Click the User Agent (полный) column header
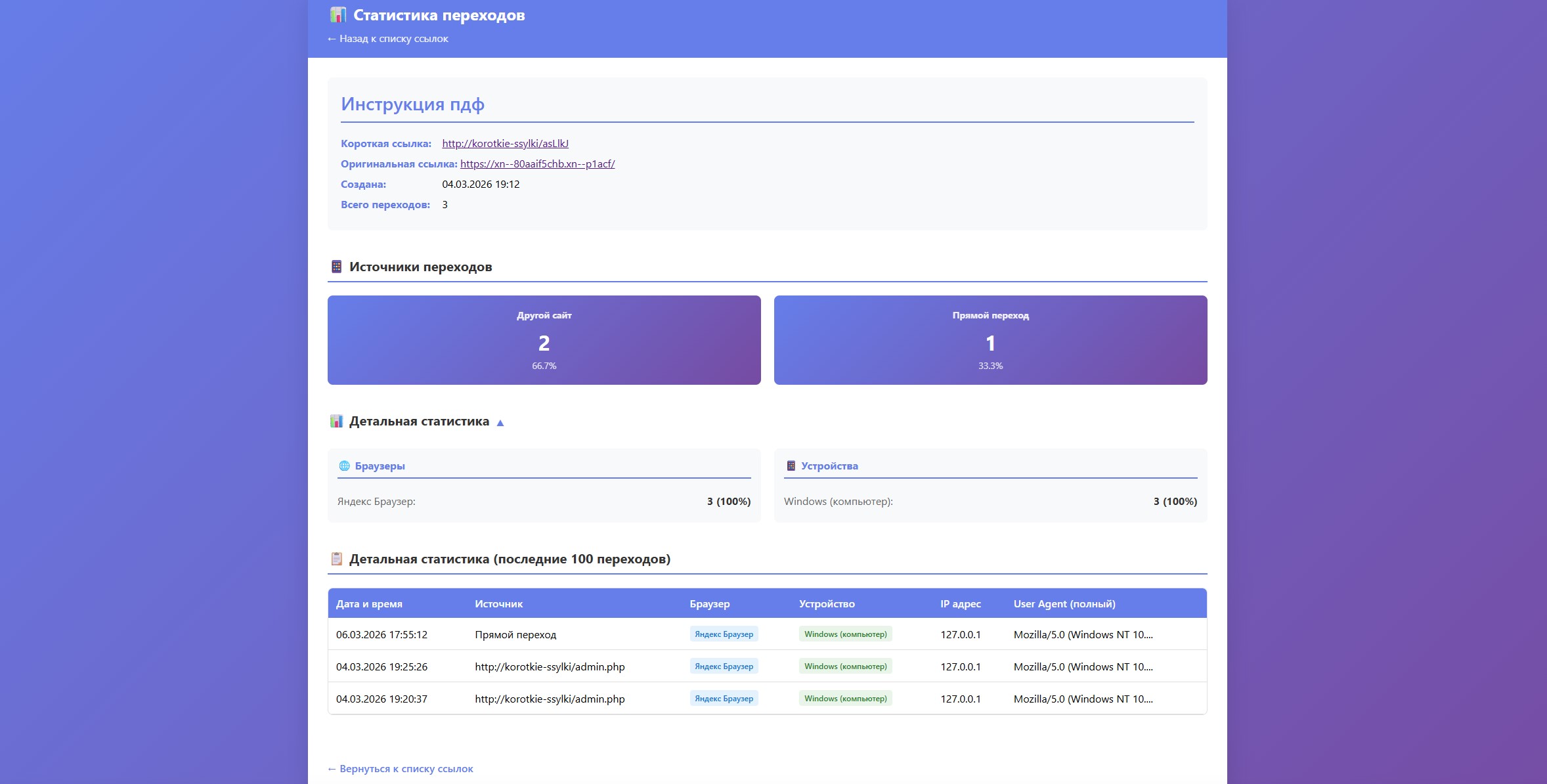The width and height of the screenshot is (1547, 784). click(x=1064, y=603)
